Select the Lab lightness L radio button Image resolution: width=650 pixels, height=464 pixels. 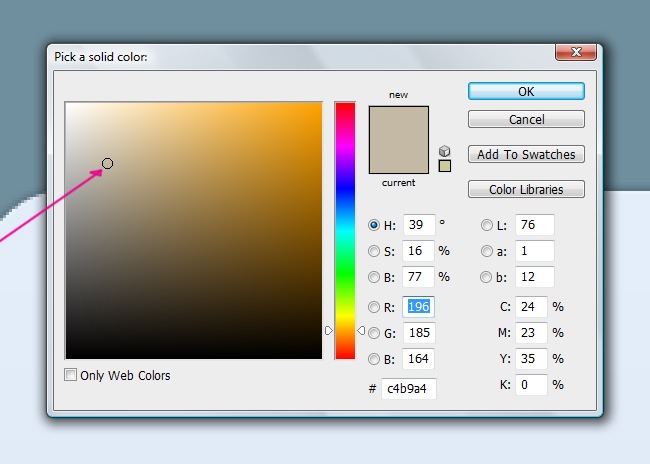[x=487, y=225]
